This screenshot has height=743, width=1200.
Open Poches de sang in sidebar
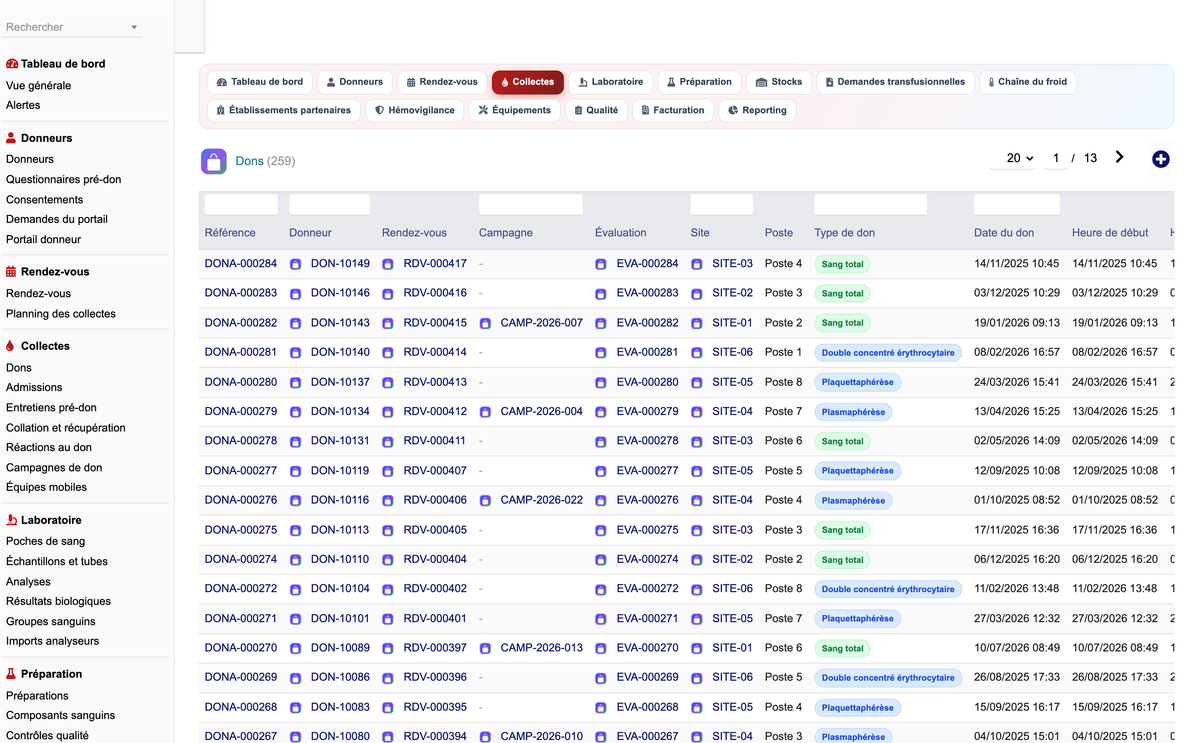46,541
